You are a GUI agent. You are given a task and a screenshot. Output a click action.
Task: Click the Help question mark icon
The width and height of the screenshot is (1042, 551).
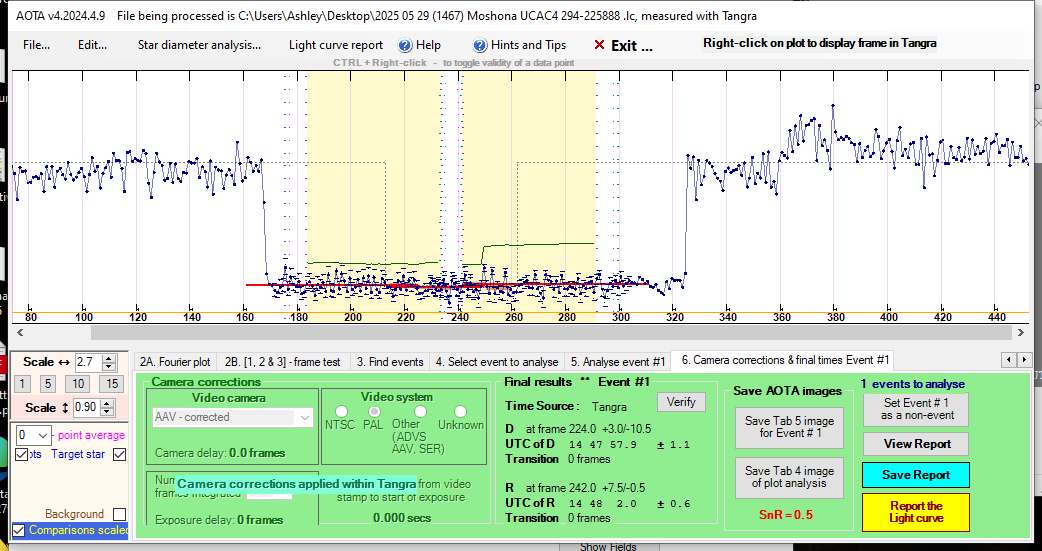(405, 45)
